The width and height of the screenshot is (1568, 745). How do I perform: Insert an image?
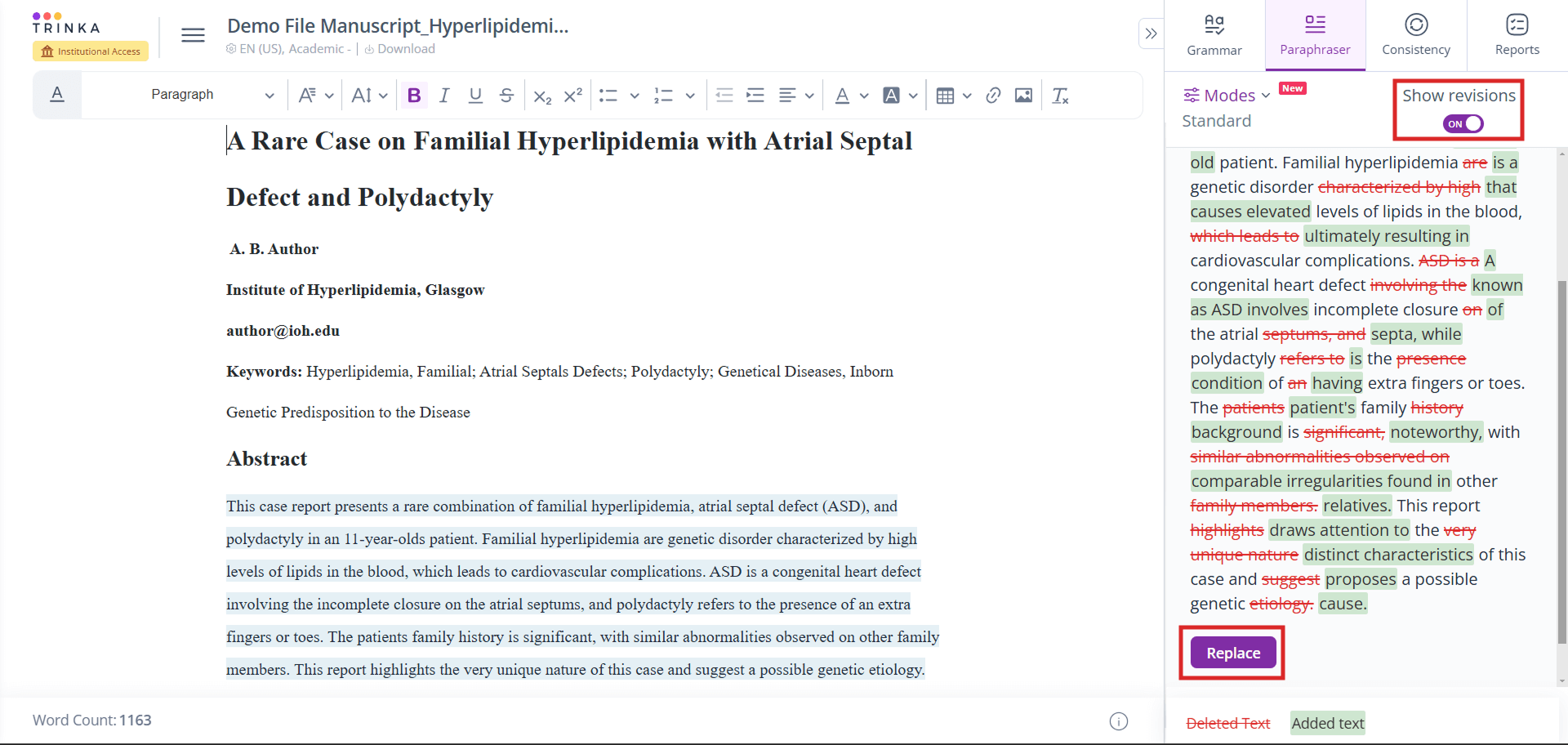(x=1023, y=96)
